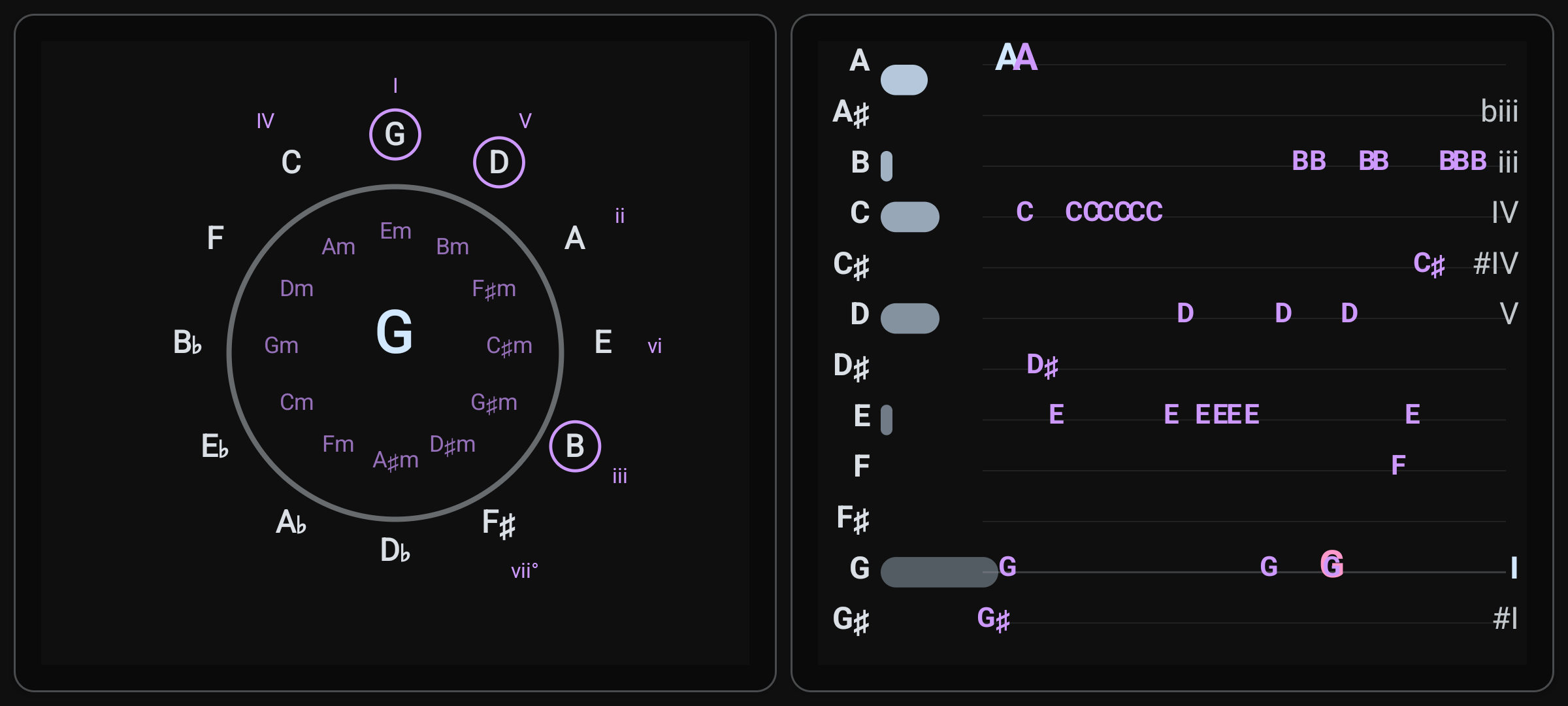Click the large G key center
The height and width of the screenshot is (706, 1568).
point(395,332)
